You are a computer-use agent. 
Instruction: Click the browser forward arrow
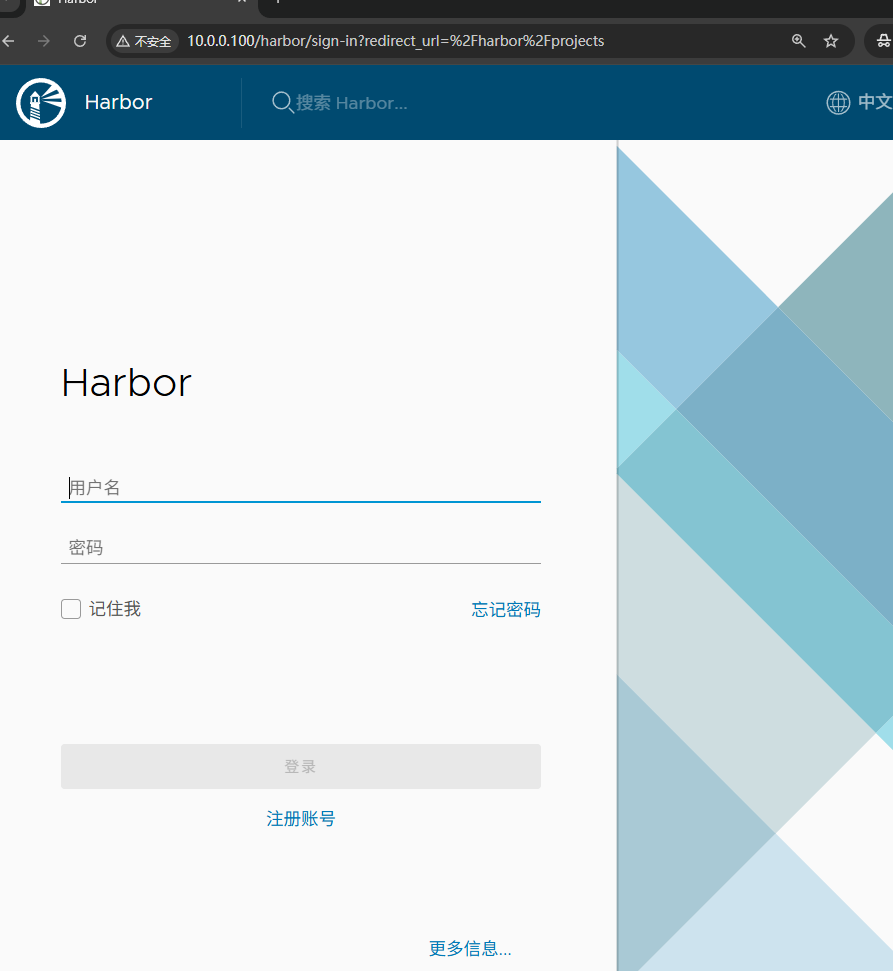[44, 41]
